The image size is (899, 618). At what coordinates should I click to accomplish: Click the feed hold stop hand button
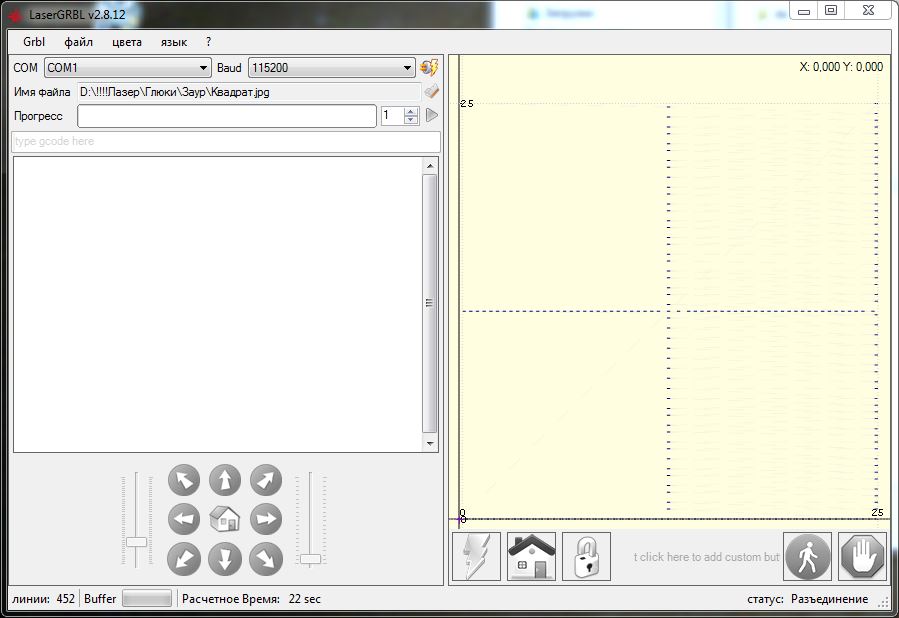pos(862,556)
